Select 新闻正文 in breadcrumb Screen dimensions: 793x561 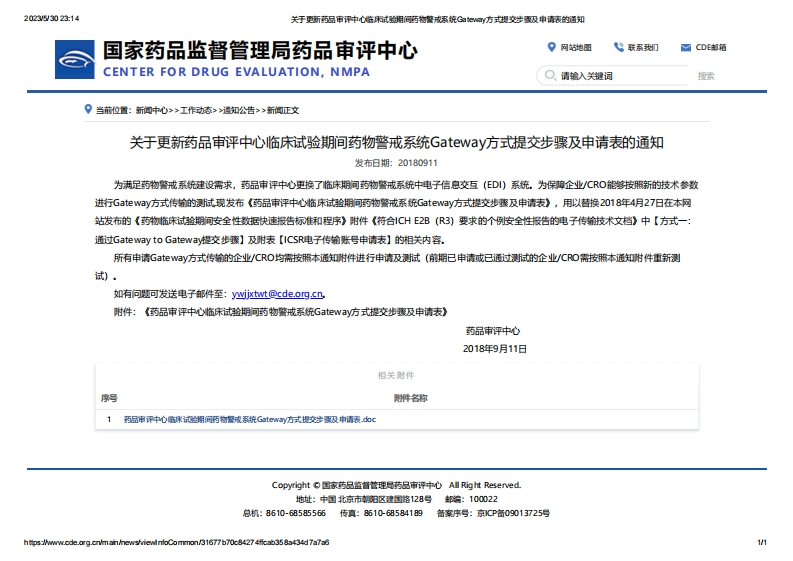click(282, 110)
